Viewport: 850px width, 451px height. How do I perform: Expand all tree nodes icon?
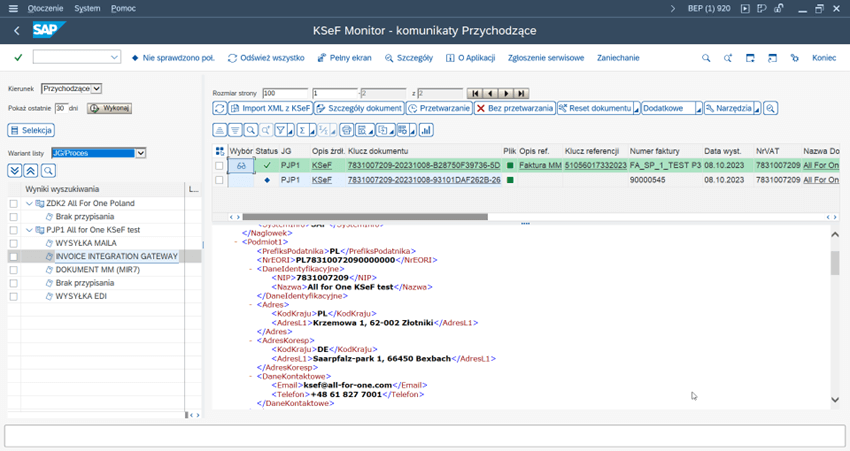(15, 171)
